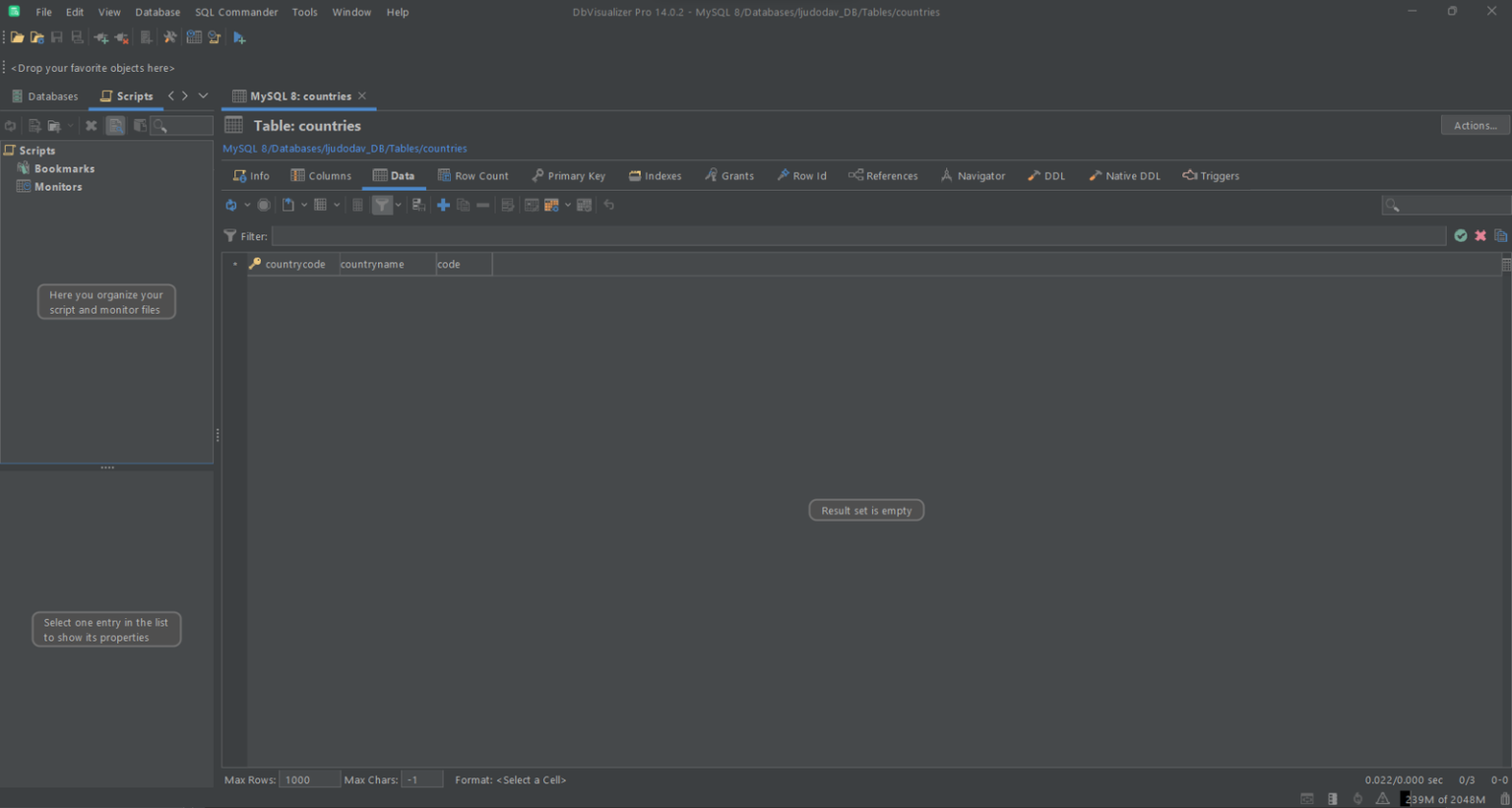Toggle the funnel filter button in data toolbar
The image size is (1512, 808).
pyautogui.click(x=382, y=205)
